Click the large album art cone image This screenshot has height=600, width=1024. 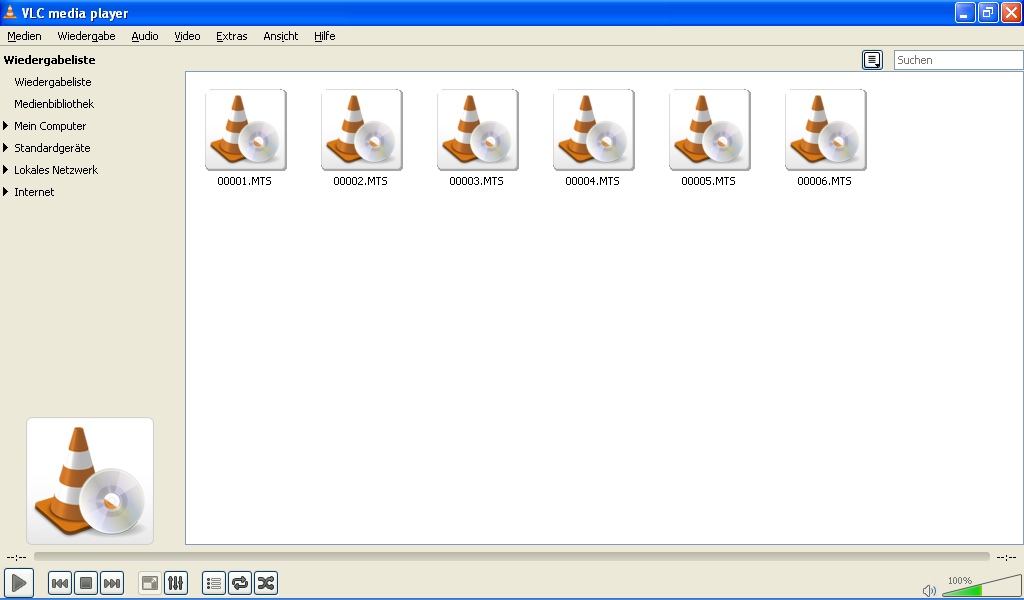click(90, 481)
